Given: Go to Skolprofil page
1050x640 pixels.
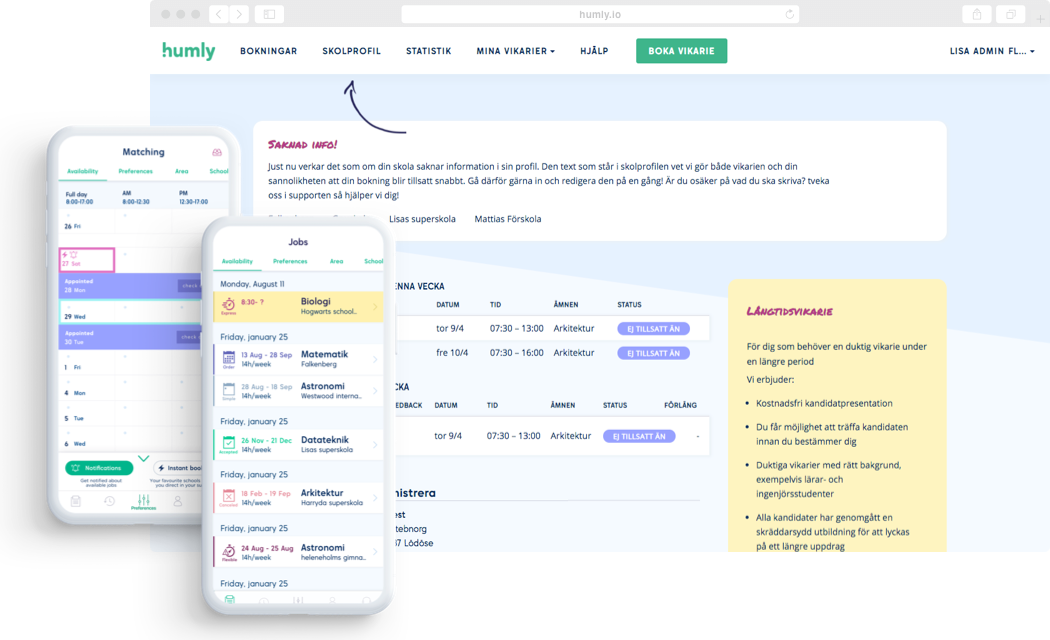Looking at the screenshot, I should point(352,51).
